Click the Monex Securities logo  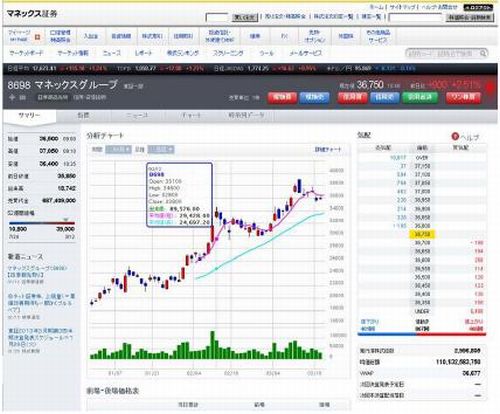point(32,14)
